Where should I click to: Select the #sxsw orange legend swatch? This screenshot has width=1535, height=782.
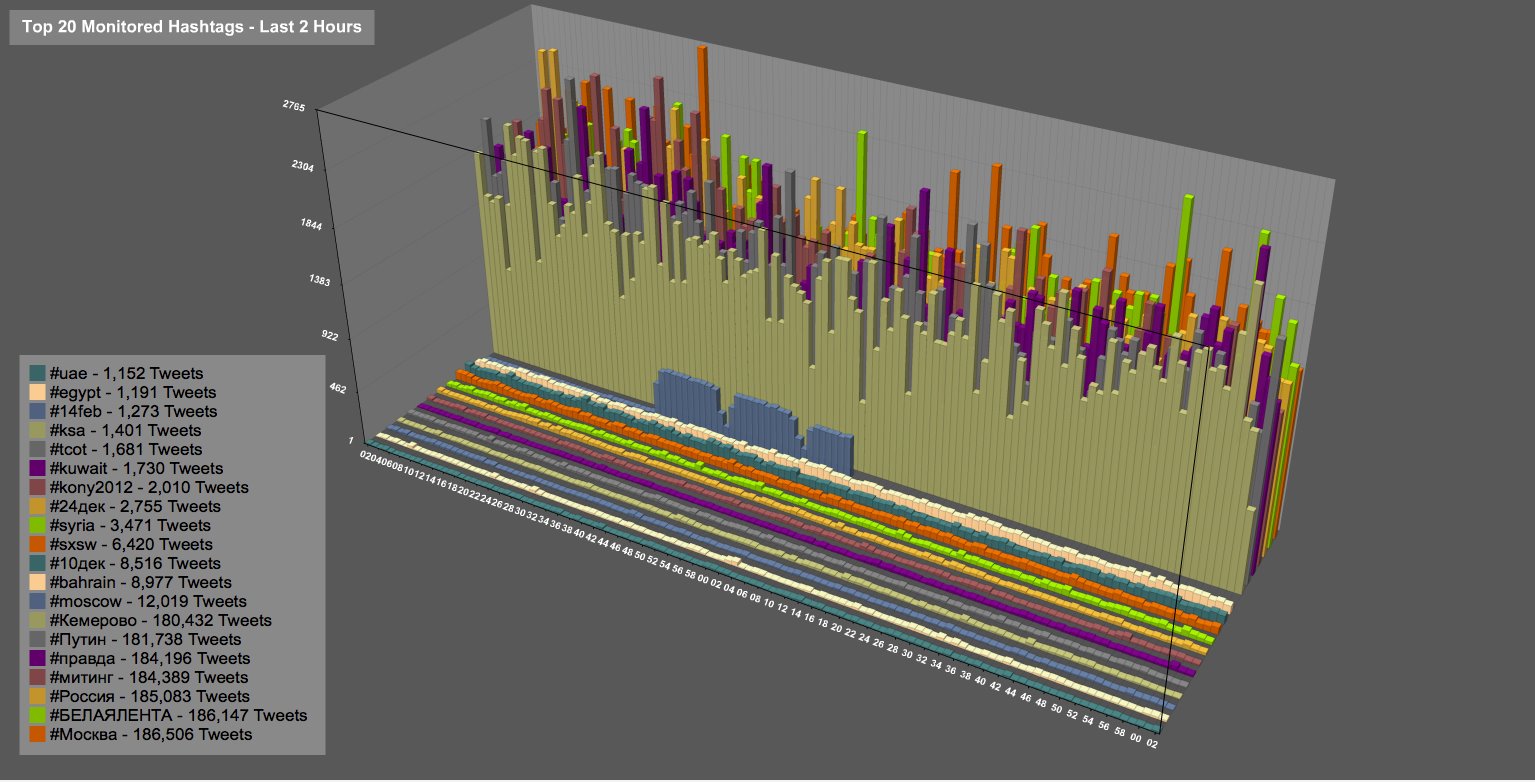37,544
